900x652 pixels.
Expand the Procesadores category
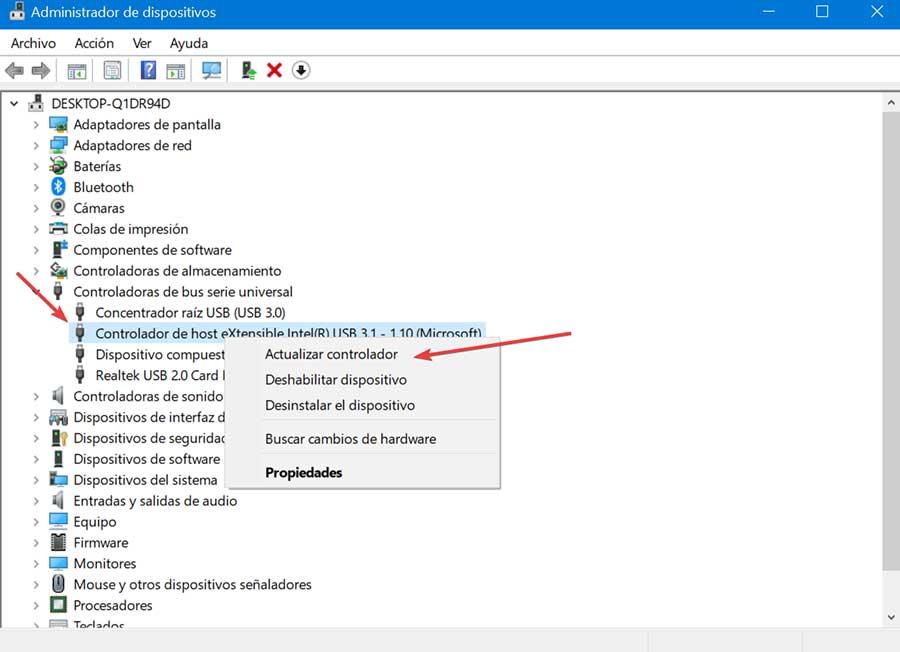pos(36,606)
